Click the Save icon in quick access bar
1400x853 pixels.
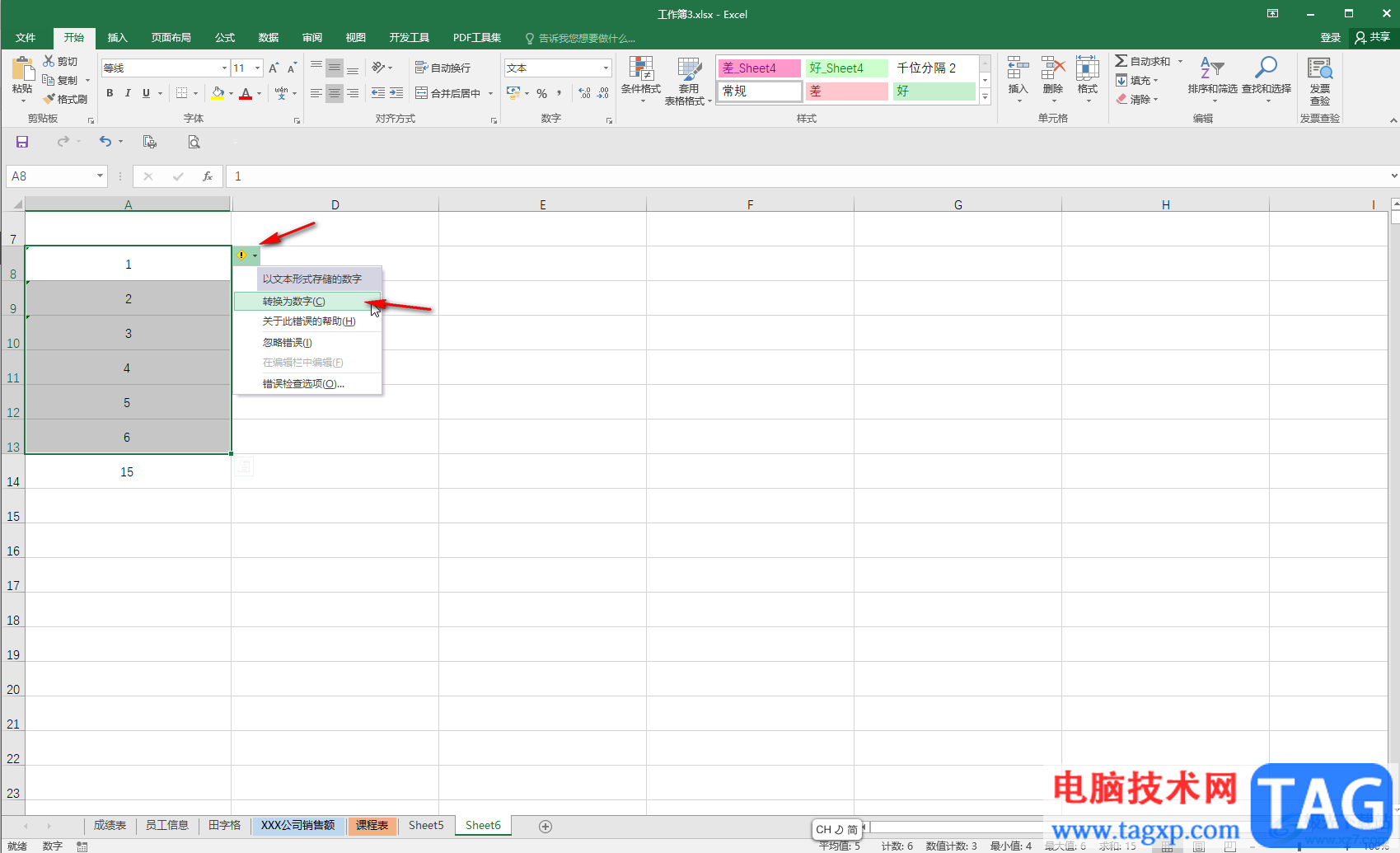click(x=22, y=142)
